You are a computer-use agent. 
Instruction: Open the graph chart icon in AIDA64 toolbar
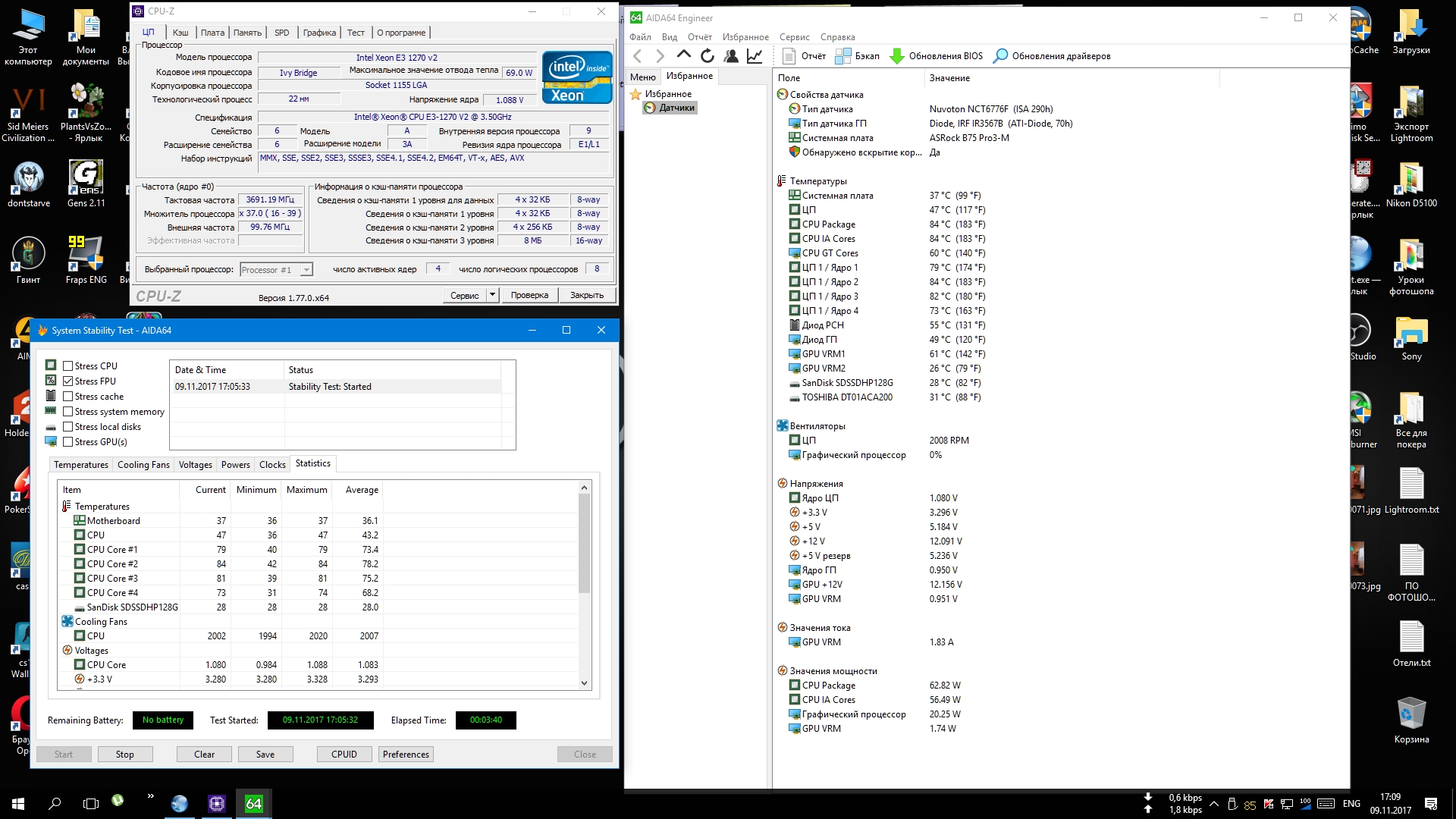[x=755, y=55]
